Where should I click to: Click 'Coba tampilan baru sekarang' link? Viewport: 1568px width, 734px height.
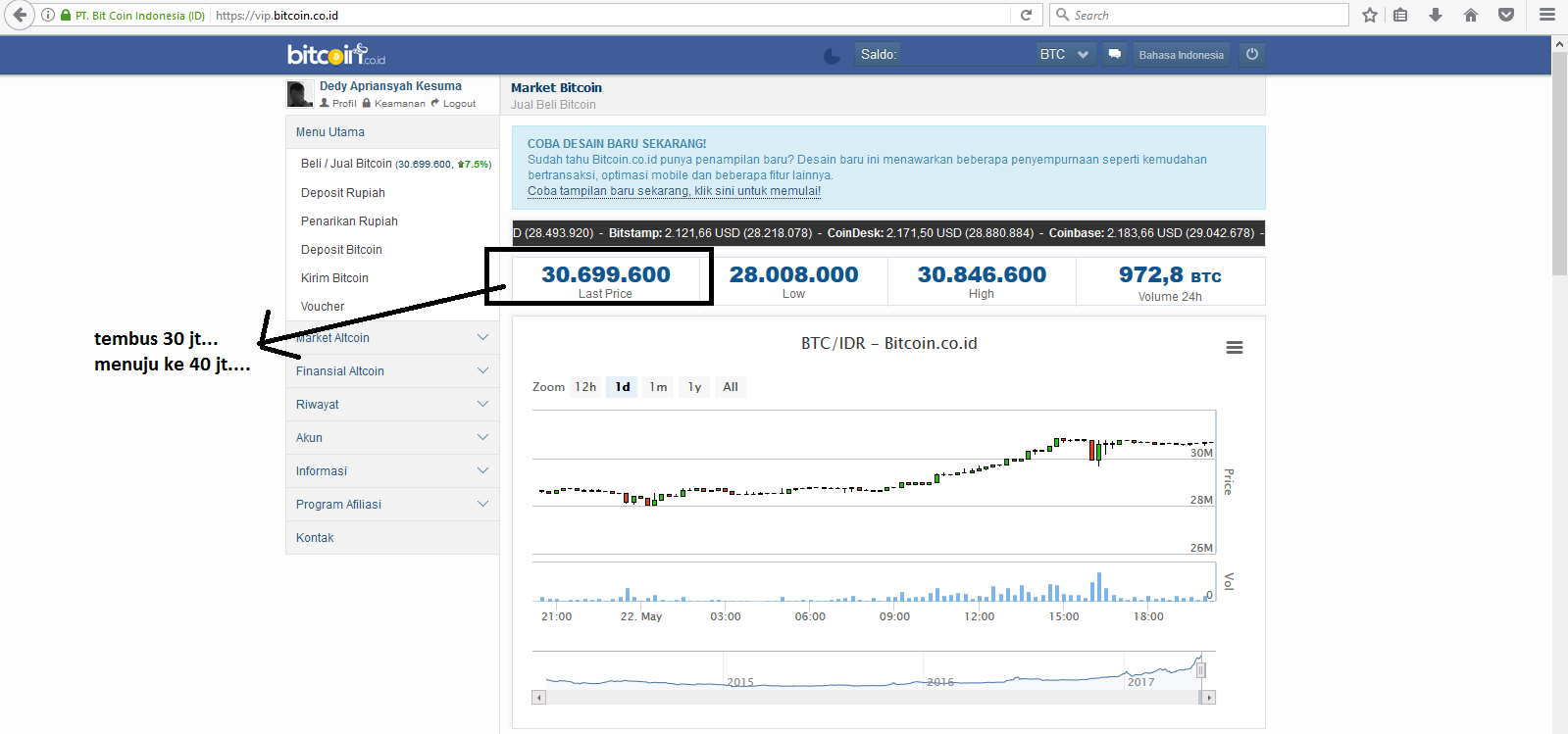click(x=674, y=191)
